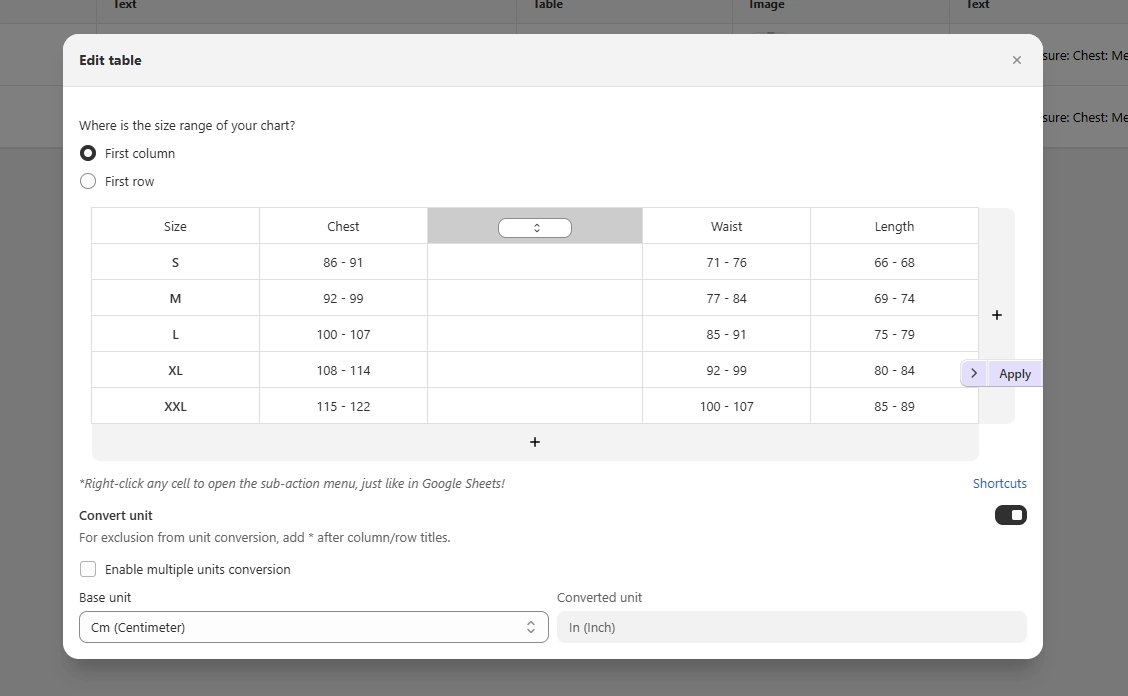Click empty cell in the S row

tap(535, 262)
